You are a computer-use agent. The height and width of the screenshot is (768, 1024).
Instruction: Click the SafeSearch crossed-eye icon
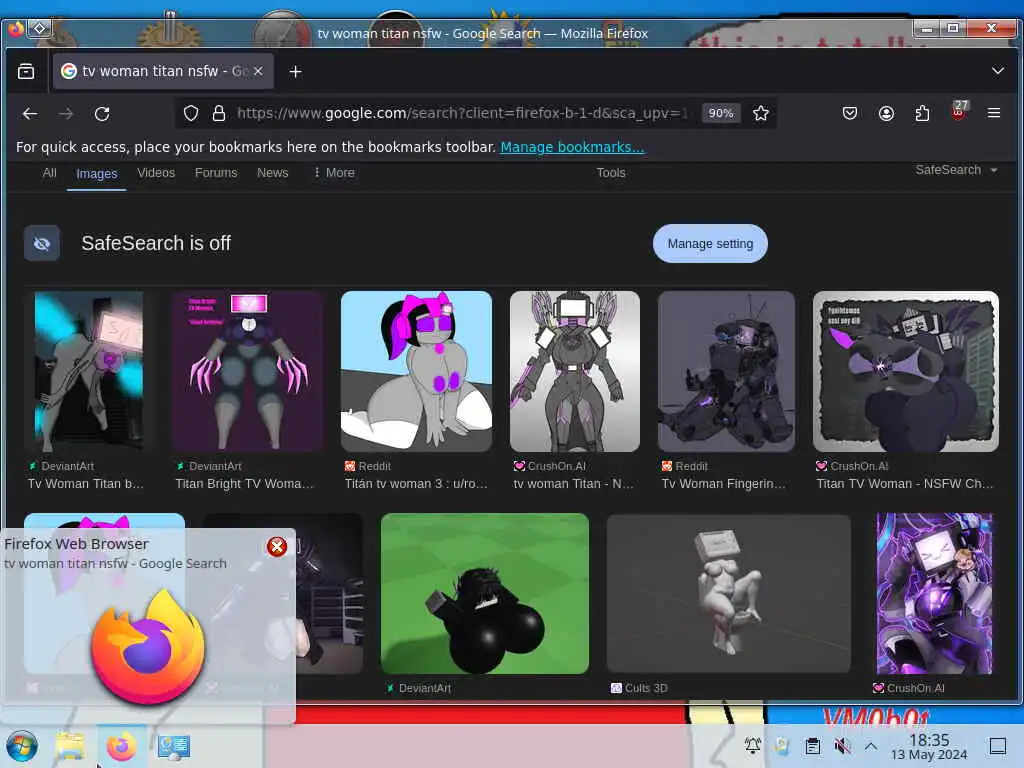pos(42,244)
